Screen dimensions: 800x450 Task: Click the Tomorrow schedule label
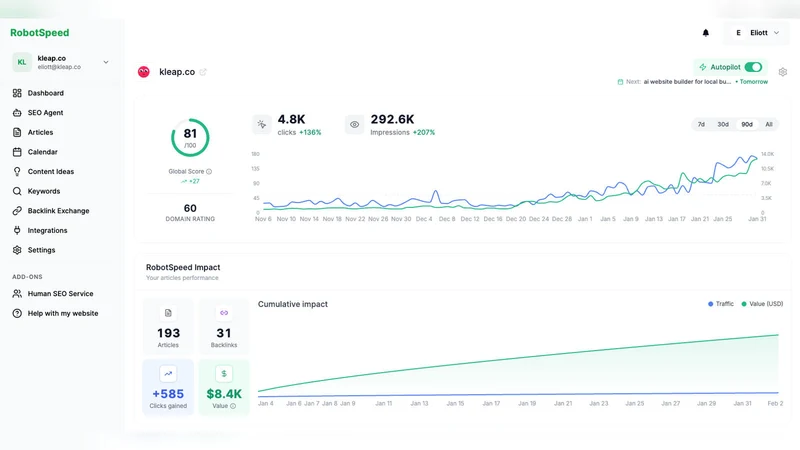point(754,82)
